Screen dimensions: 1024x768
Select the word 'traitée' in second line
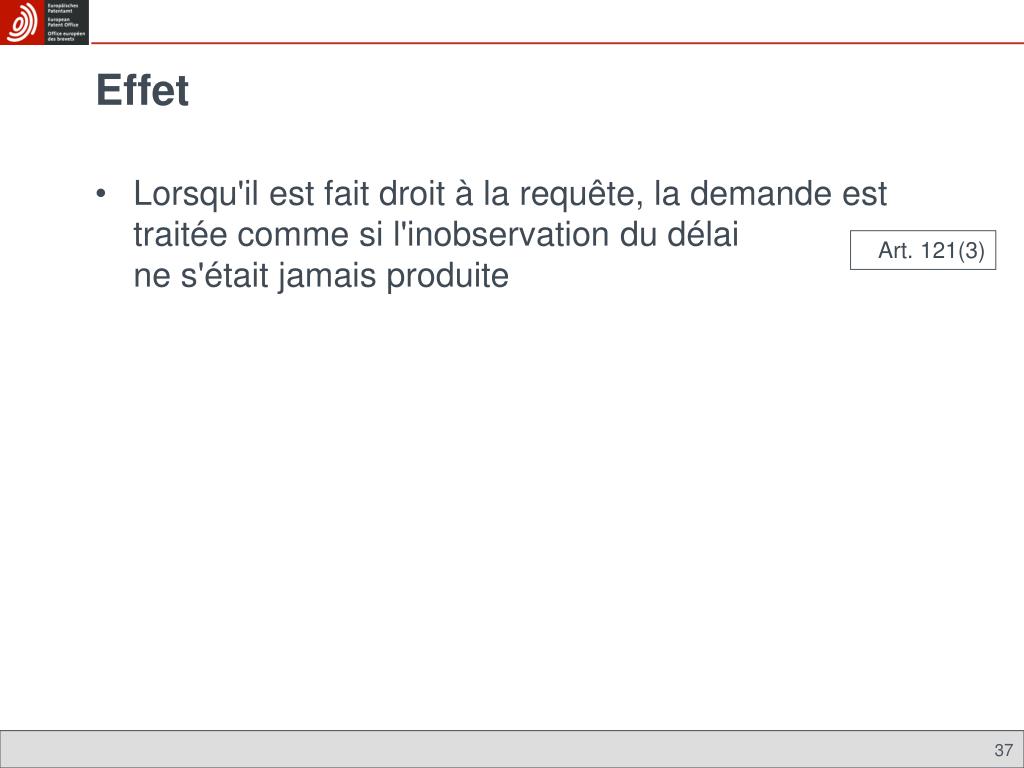(x=180, y=234)
